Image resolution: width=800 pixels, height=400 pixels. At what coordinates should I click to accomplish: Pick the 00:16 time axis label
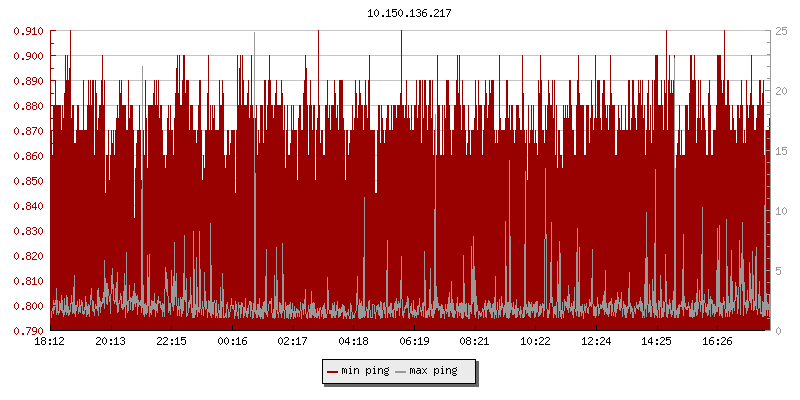tap(232, 342)
